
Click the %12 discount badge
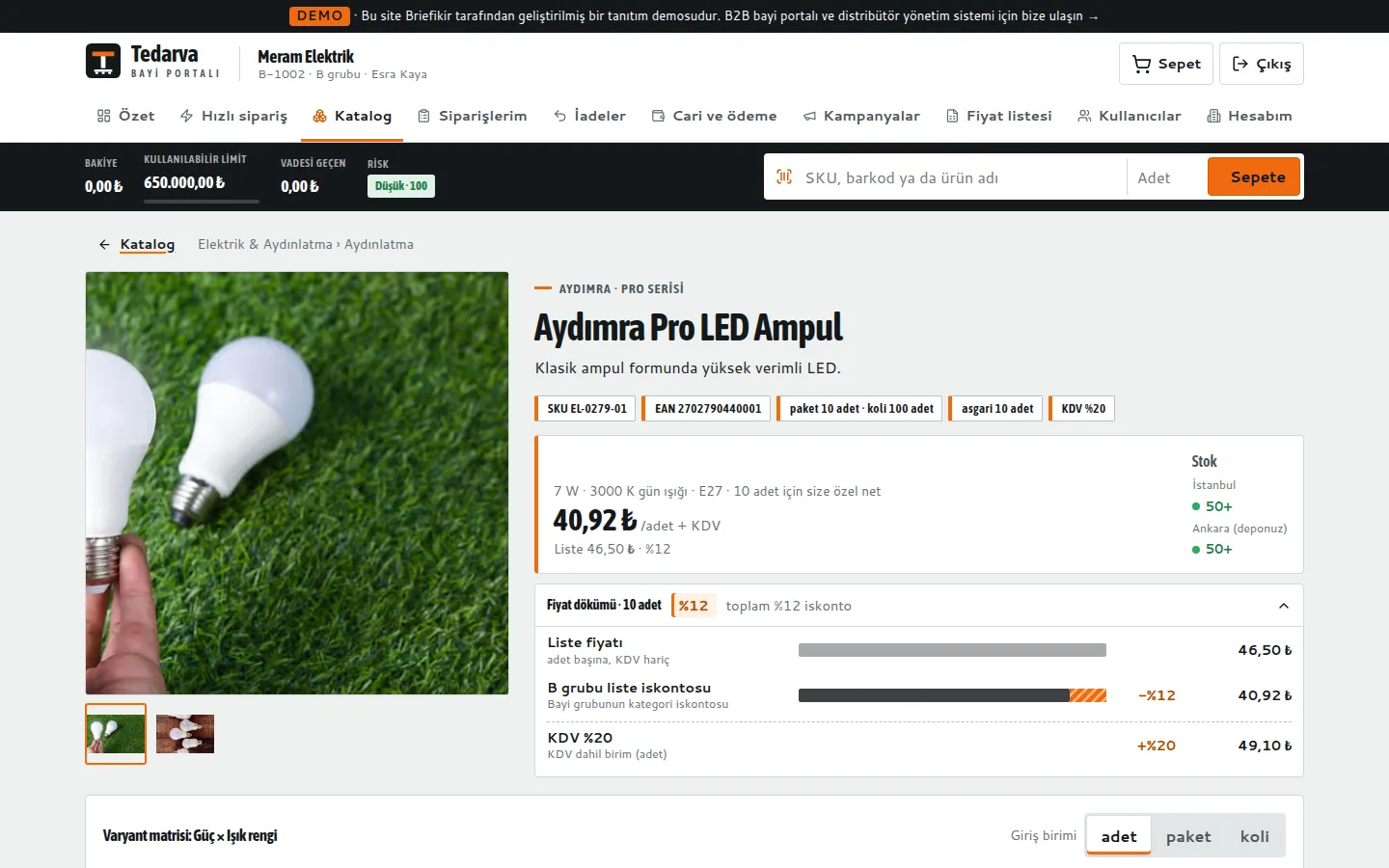[x=694, y=606]
